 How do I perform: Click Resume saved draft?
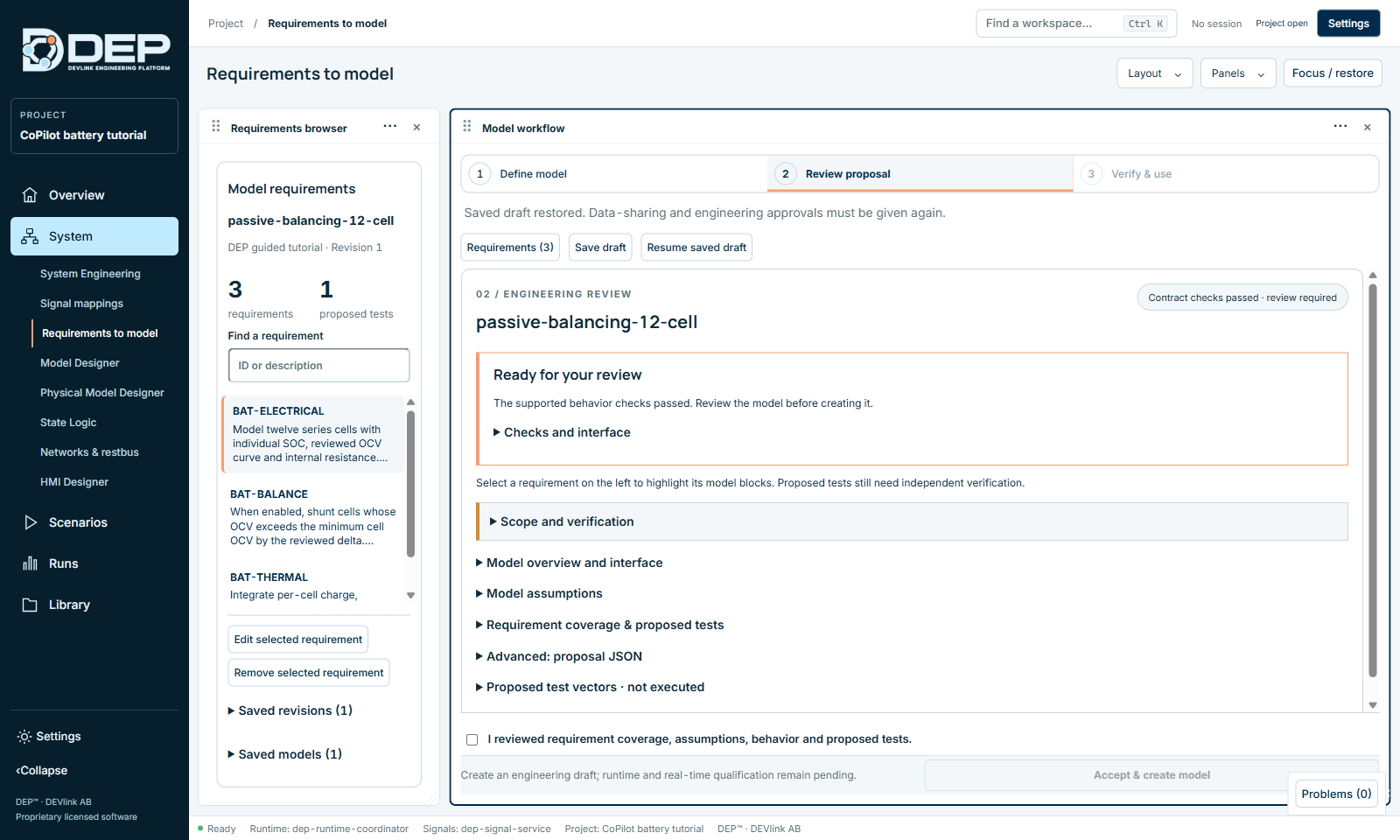click(696, 248)
